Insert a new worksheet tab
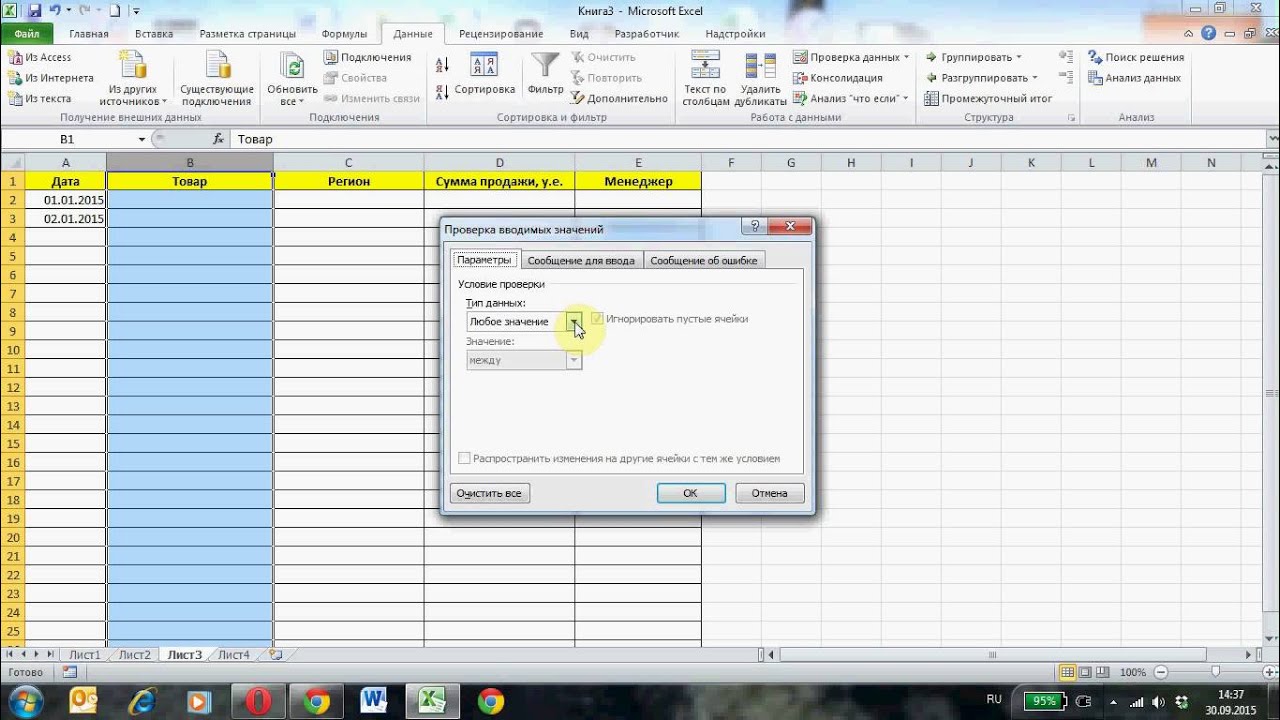1280x720 pixels. (x=276, y=655)
